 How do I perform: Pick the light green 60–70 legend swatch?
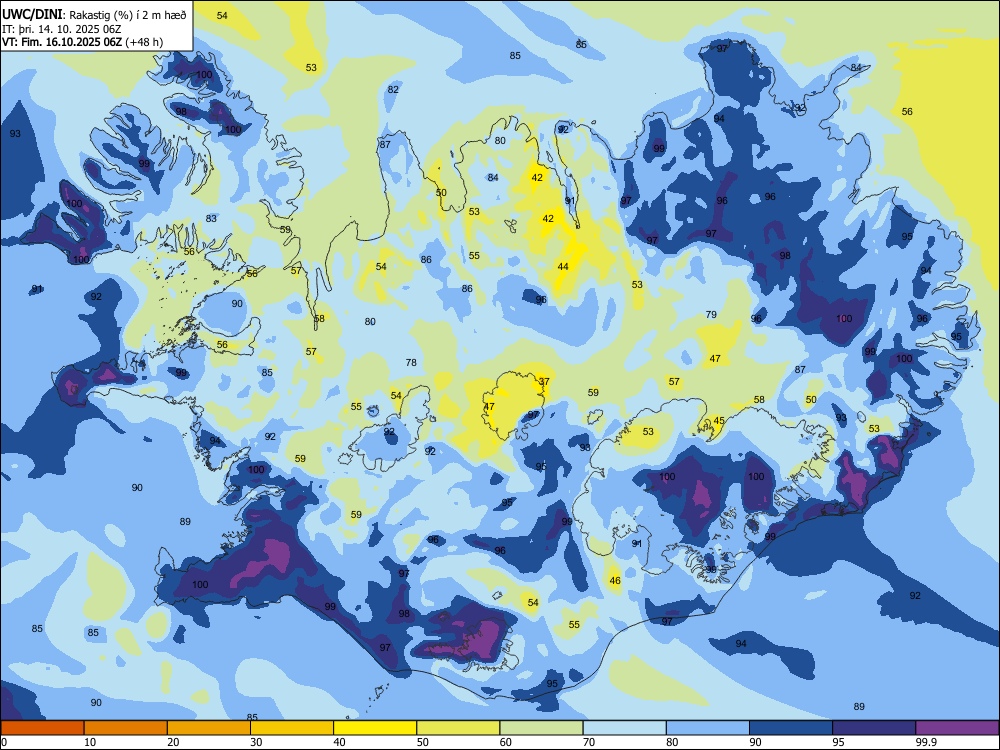[541, 728]
